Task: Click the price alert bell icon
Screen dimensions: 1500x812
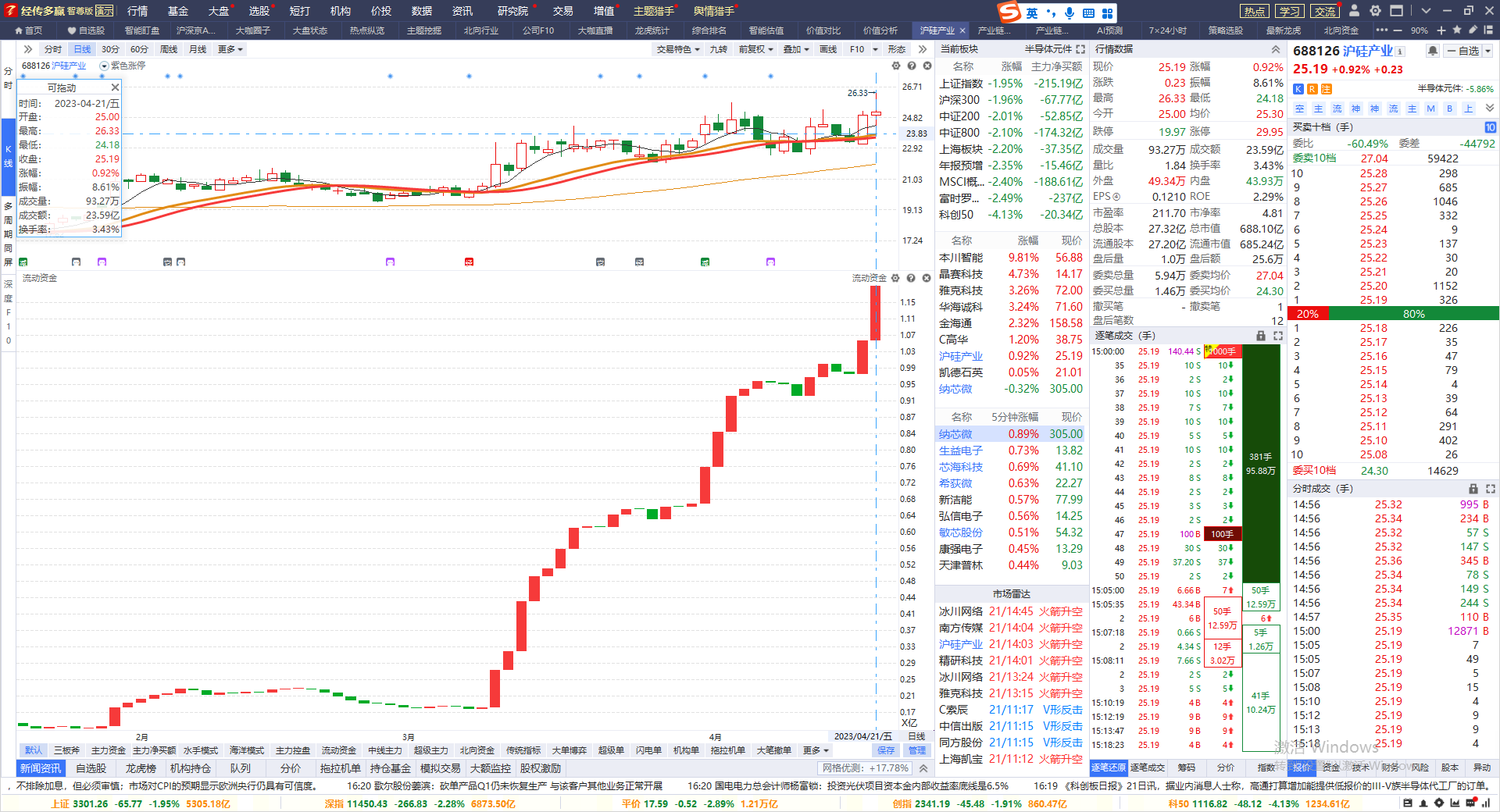Action: [x=1432, y=51]
